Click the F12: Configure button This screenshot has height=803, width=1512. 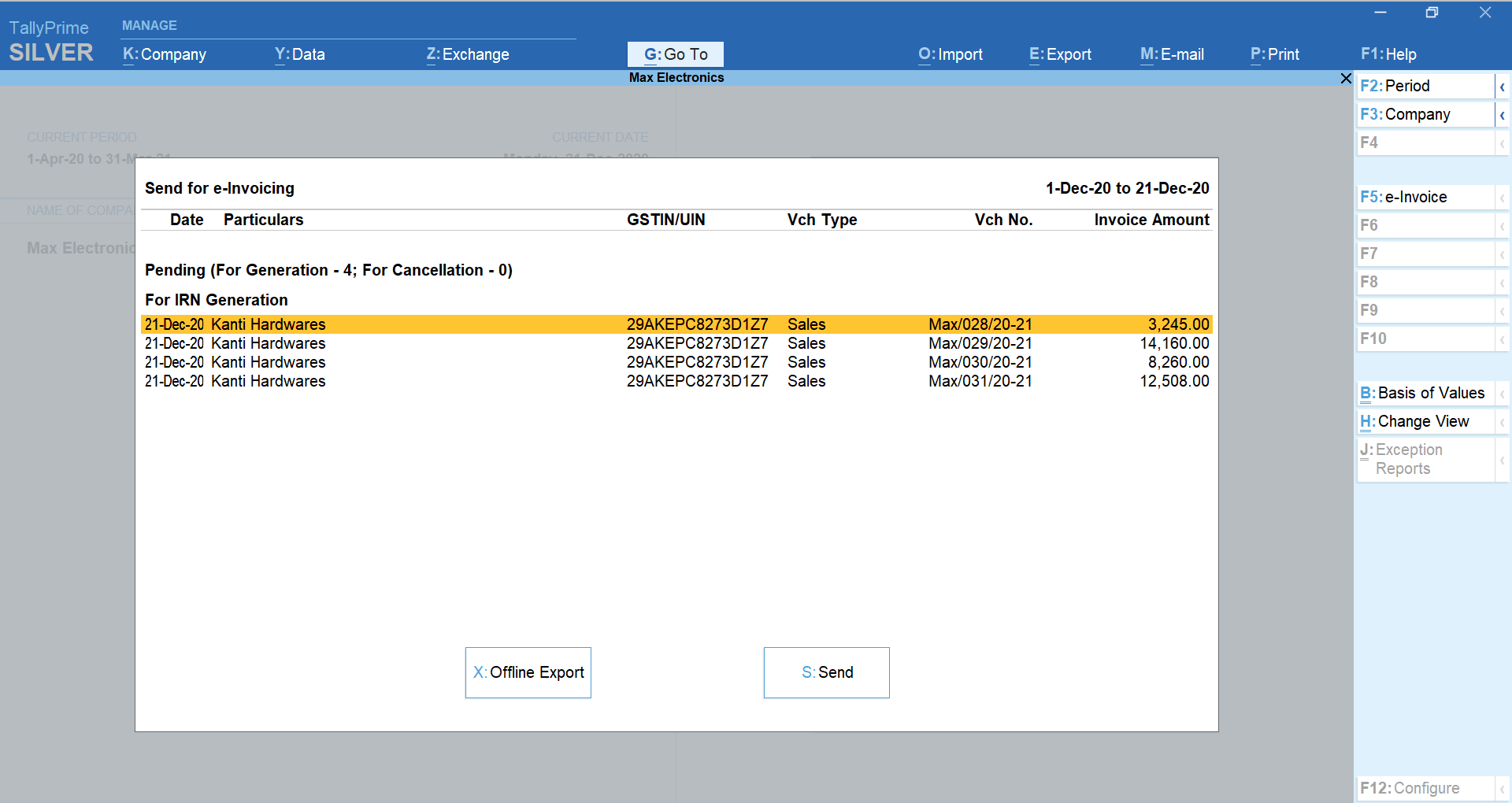(1425, 789)
